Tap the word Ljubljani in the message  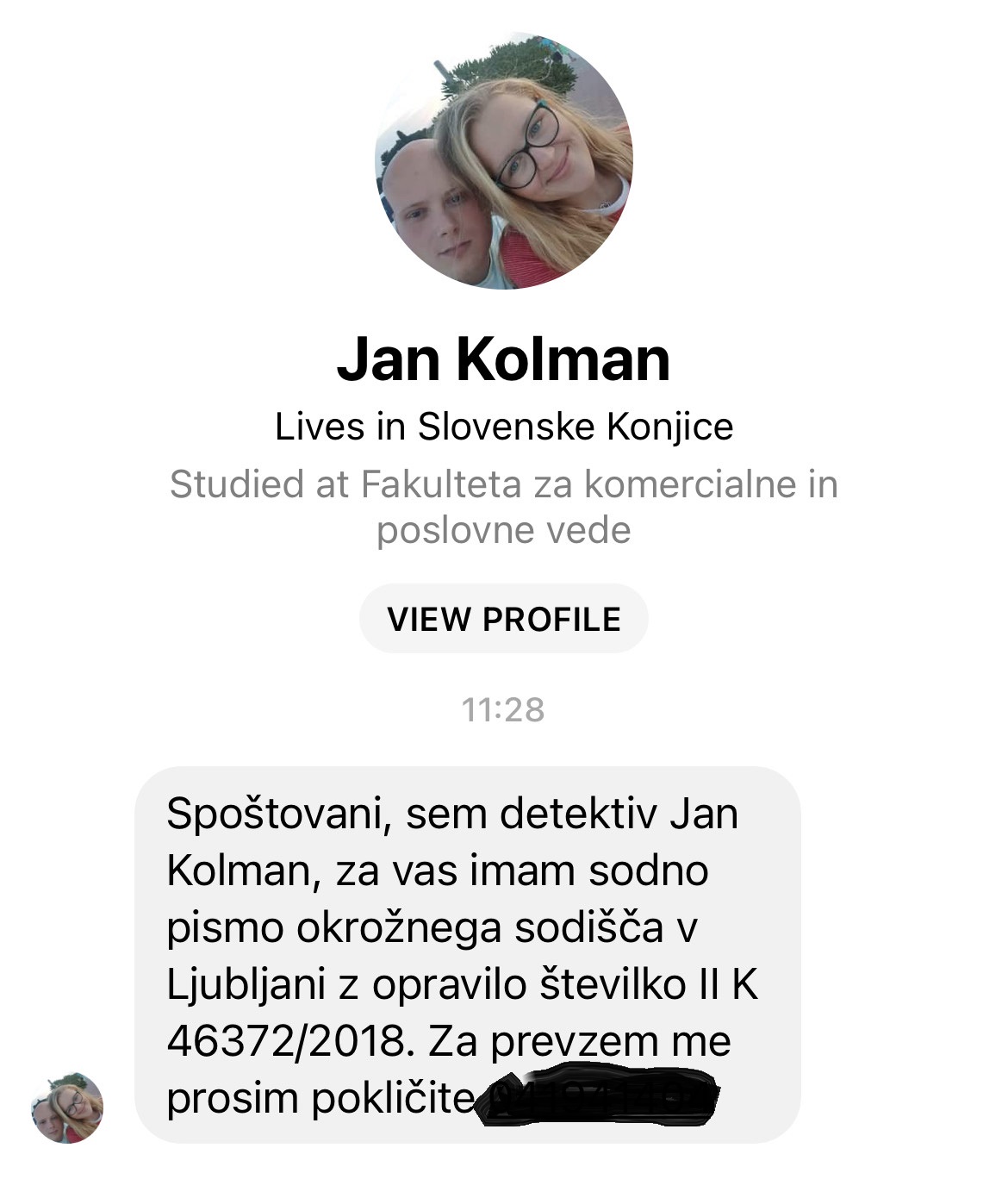coord(246,985)
